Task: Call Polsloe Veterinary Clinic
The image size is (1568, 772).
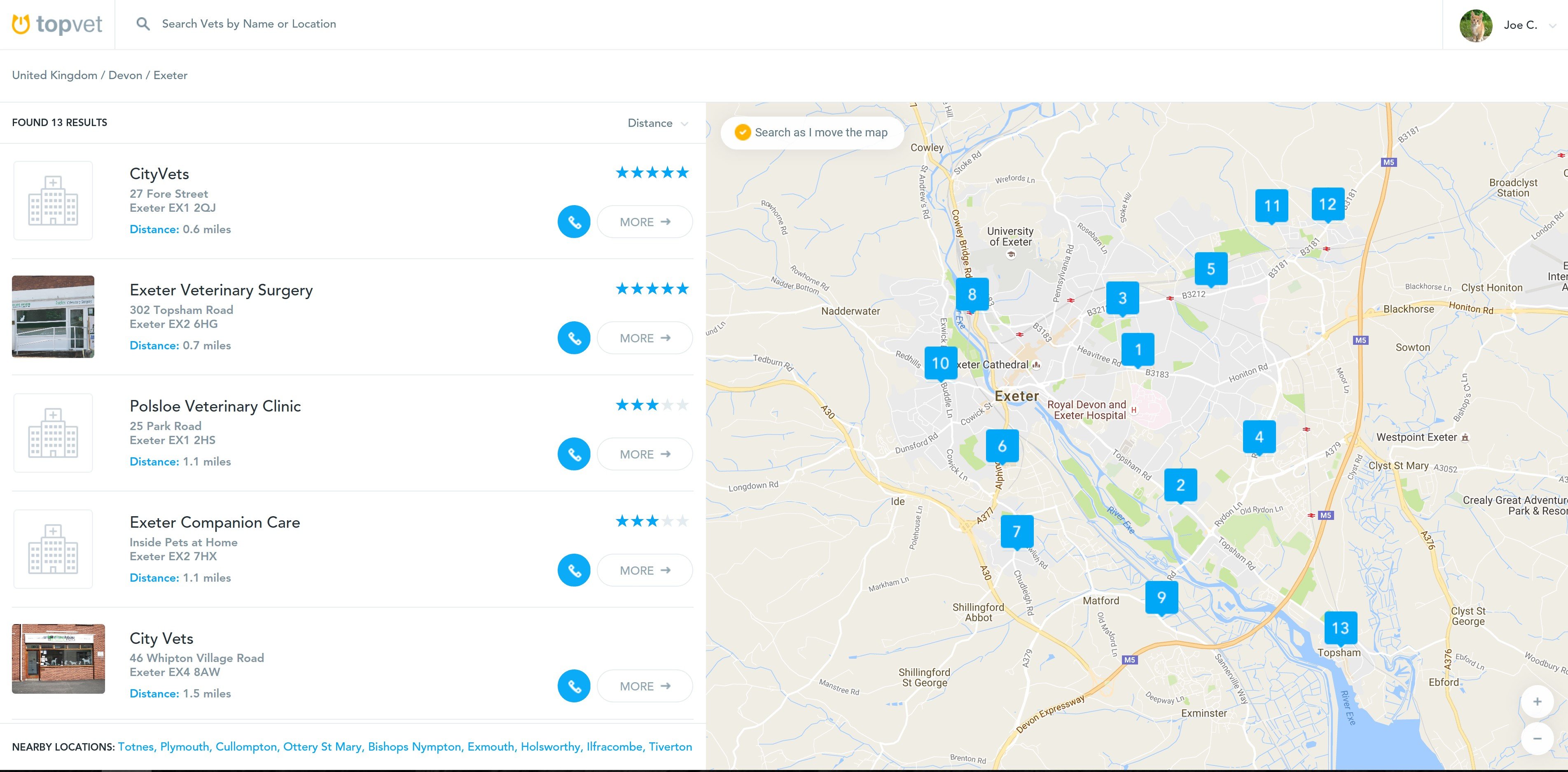Action: pos(574,454)
